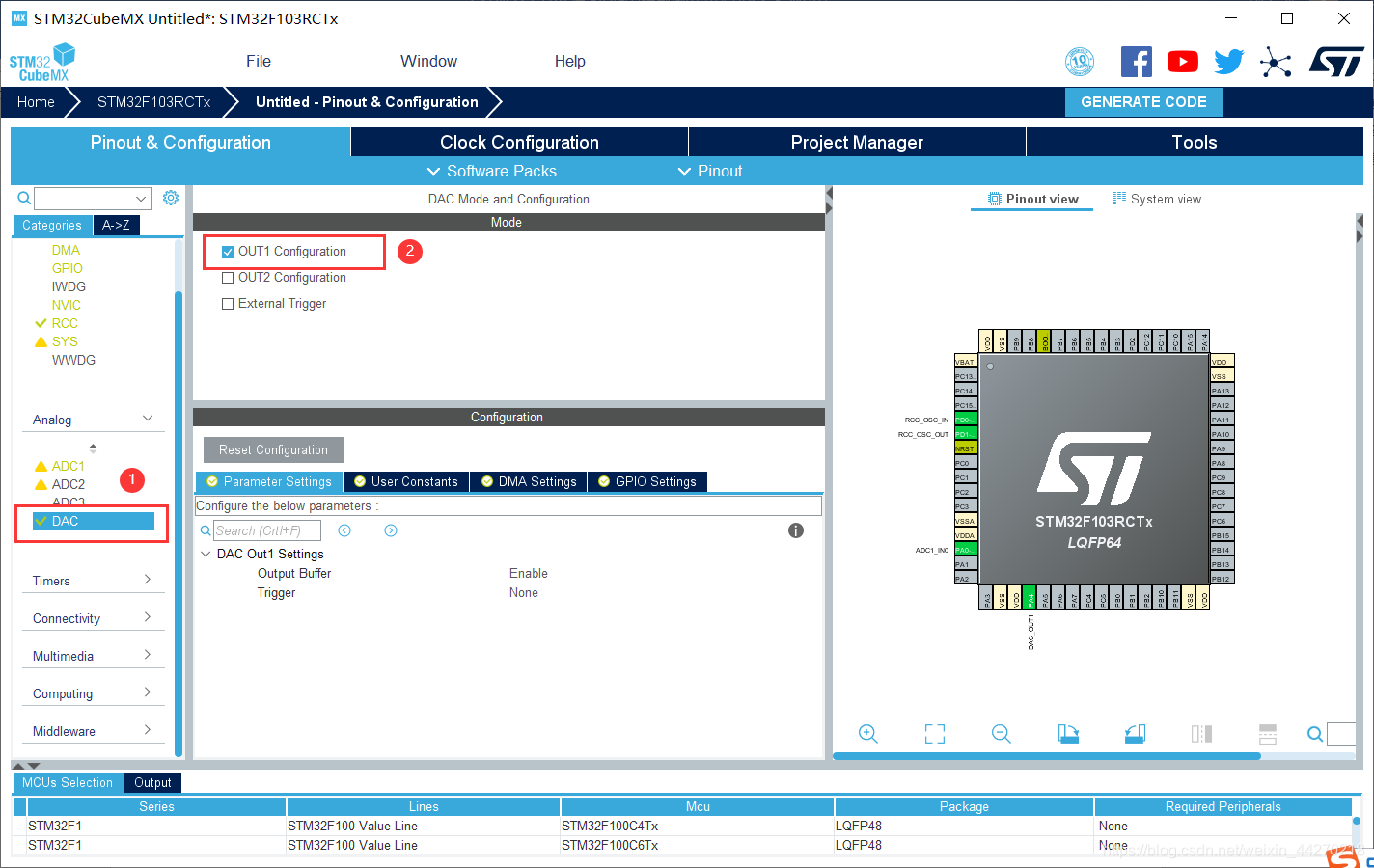Select the NRST pin on the chip

[x=966, y=448]
